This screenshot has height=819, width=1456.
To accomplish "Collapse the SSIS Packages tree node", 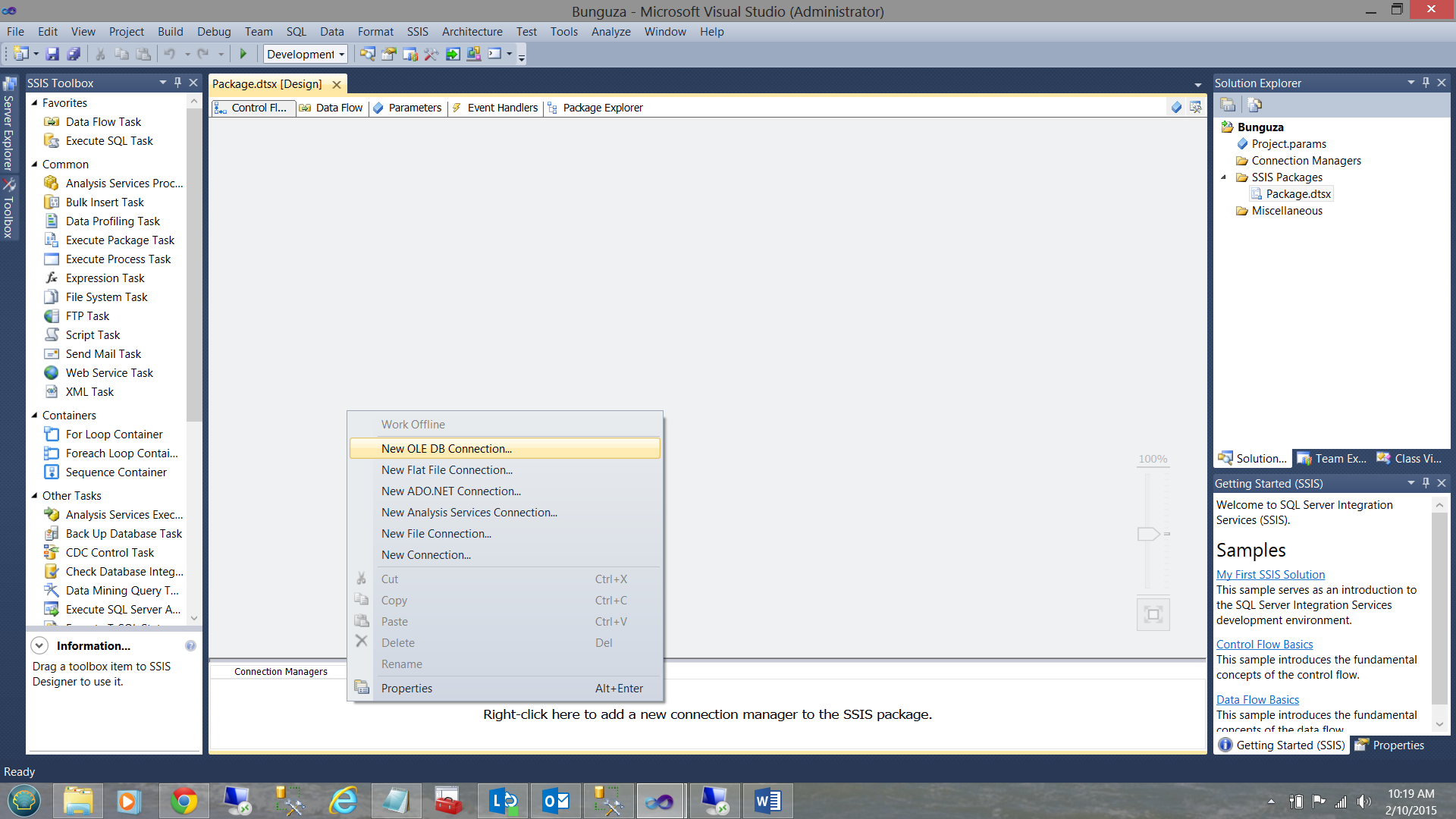I will [1223, 177].
